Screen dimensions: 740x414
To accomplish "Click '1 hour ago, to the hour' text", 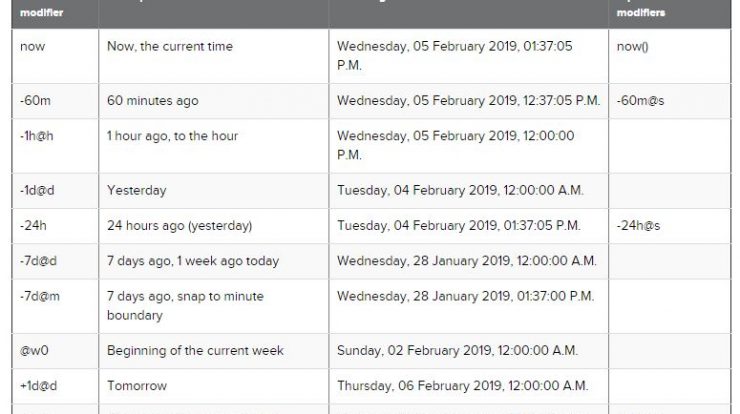I will click(x=173, y=136).
